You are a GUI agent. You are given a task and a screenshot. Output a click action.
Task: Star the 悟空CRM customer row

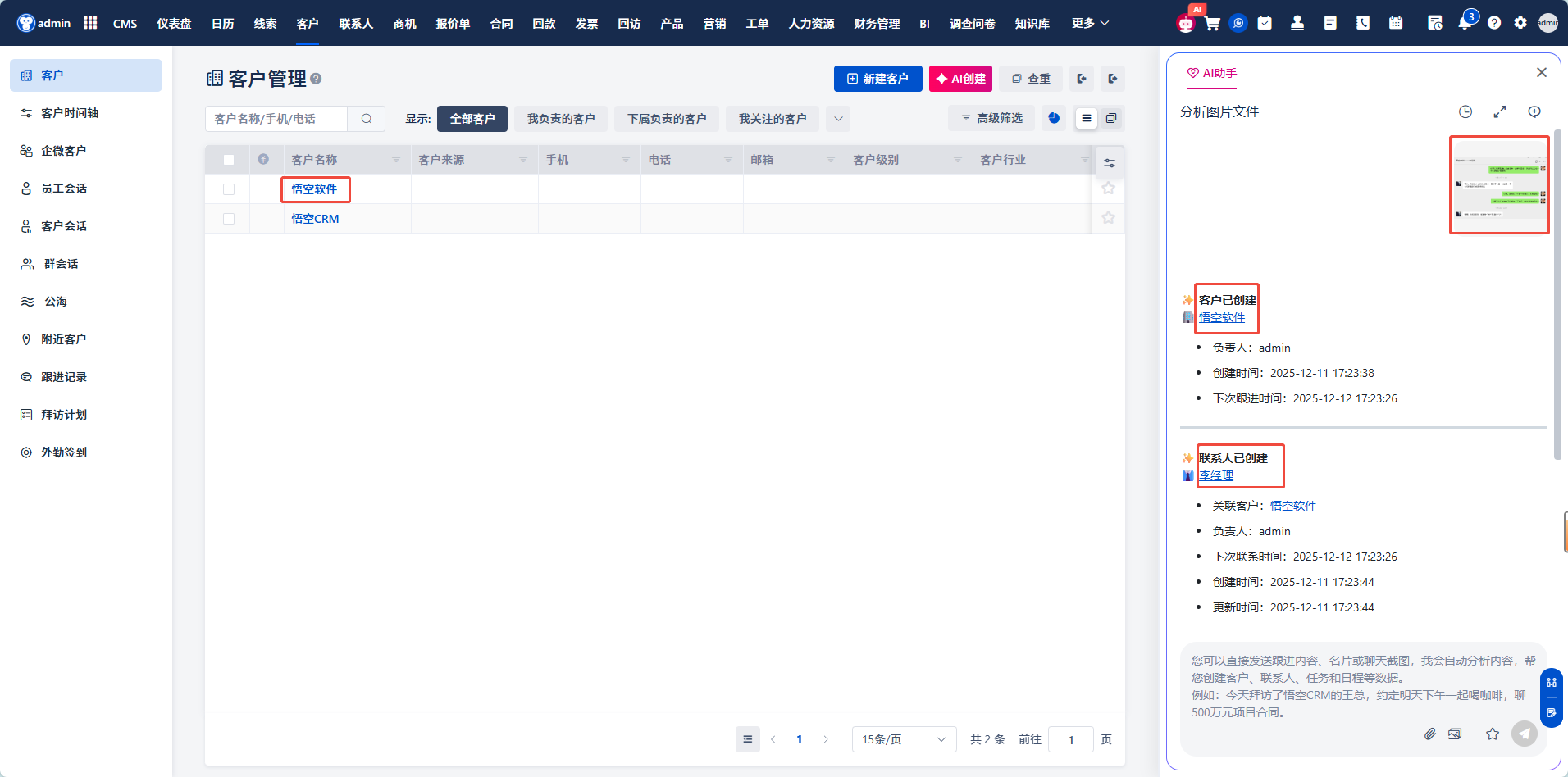pos(1108,218)
